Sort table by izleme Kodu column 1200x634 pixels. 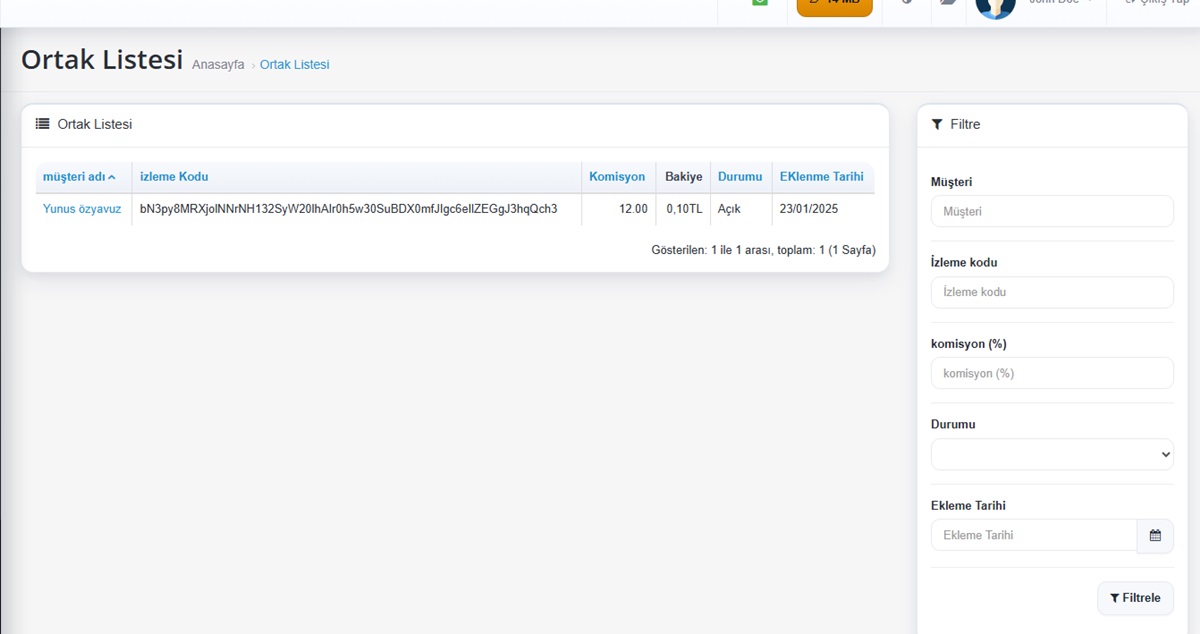[174, 177]
